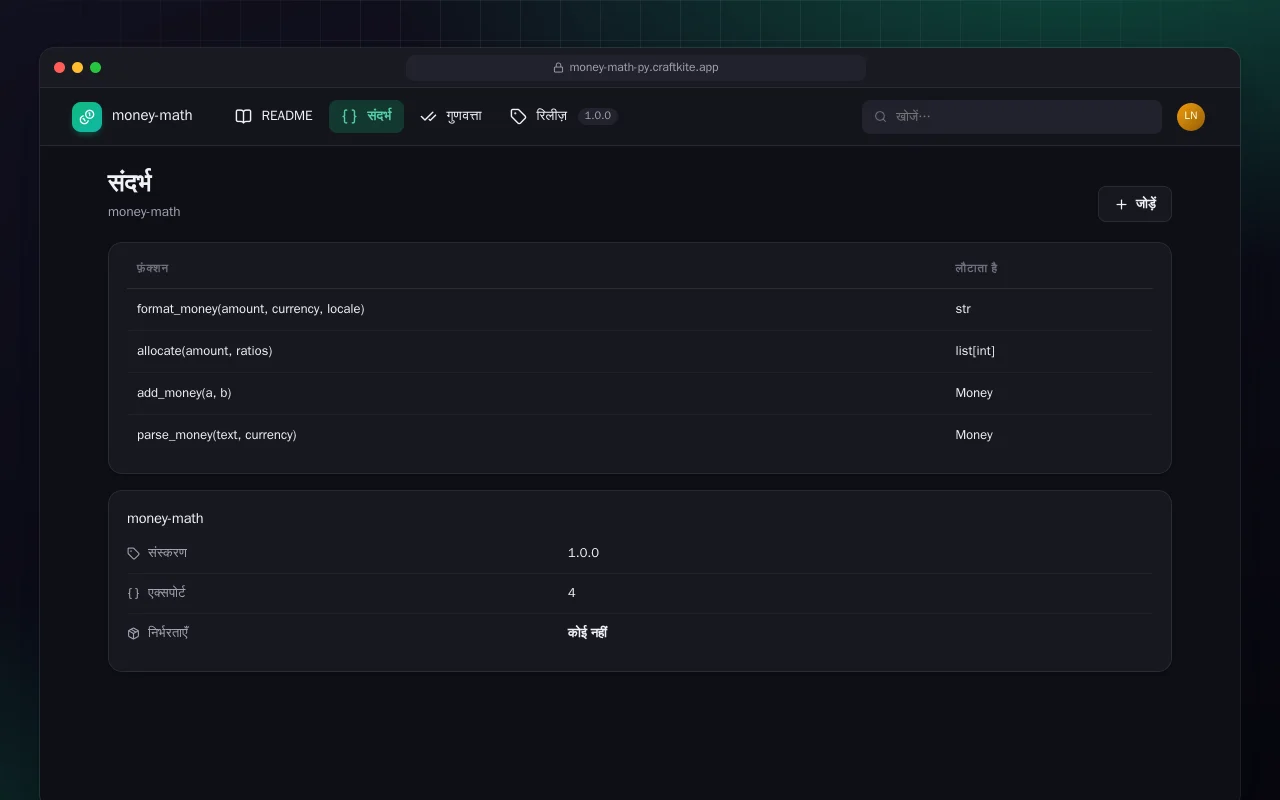Select format_money(amount, currency, locale) row
The height and width of the screenshot is (800, 1280).
(640, 309)
